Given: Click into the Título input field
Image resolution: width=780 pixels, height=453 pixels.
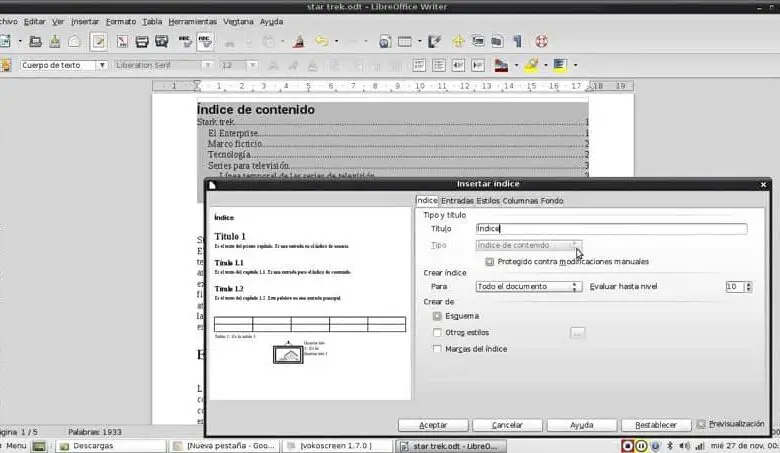Looking at the screenshot, I should (611, 229).
